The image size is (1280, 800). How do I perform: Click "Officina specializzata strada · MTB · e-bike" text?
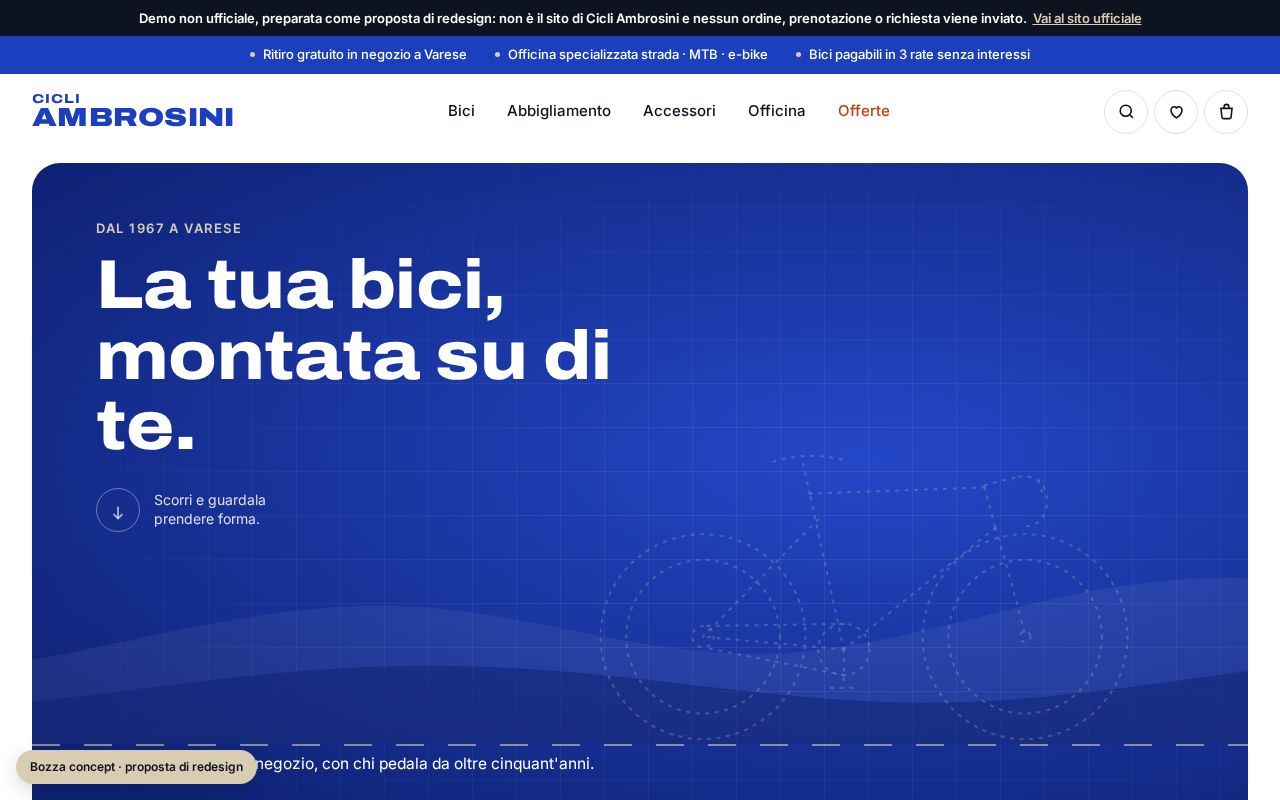638,55
